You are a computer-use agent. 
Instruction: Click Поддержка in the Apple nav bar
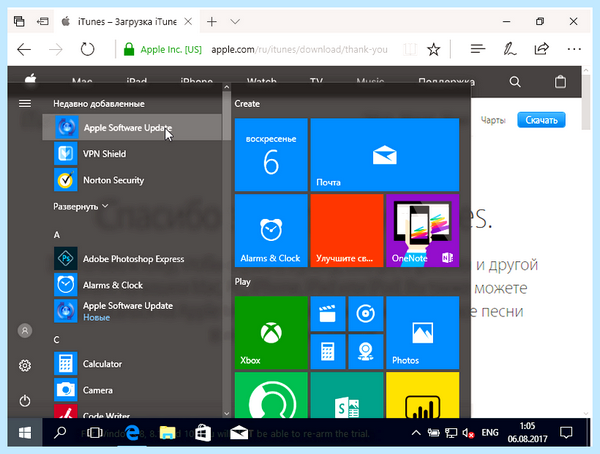tap(446, 82)
